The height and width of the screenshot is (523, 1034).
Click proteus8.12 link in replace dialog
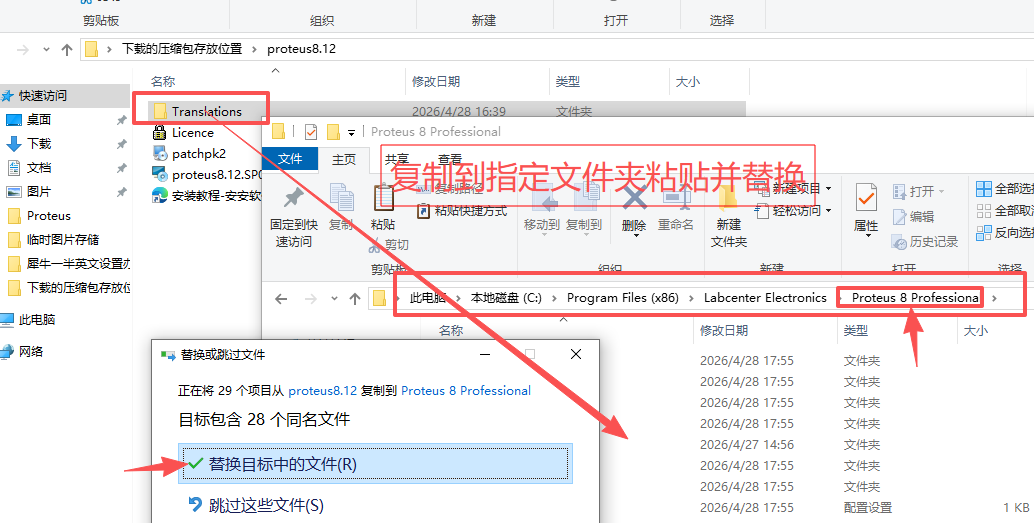tap(322, 391)
